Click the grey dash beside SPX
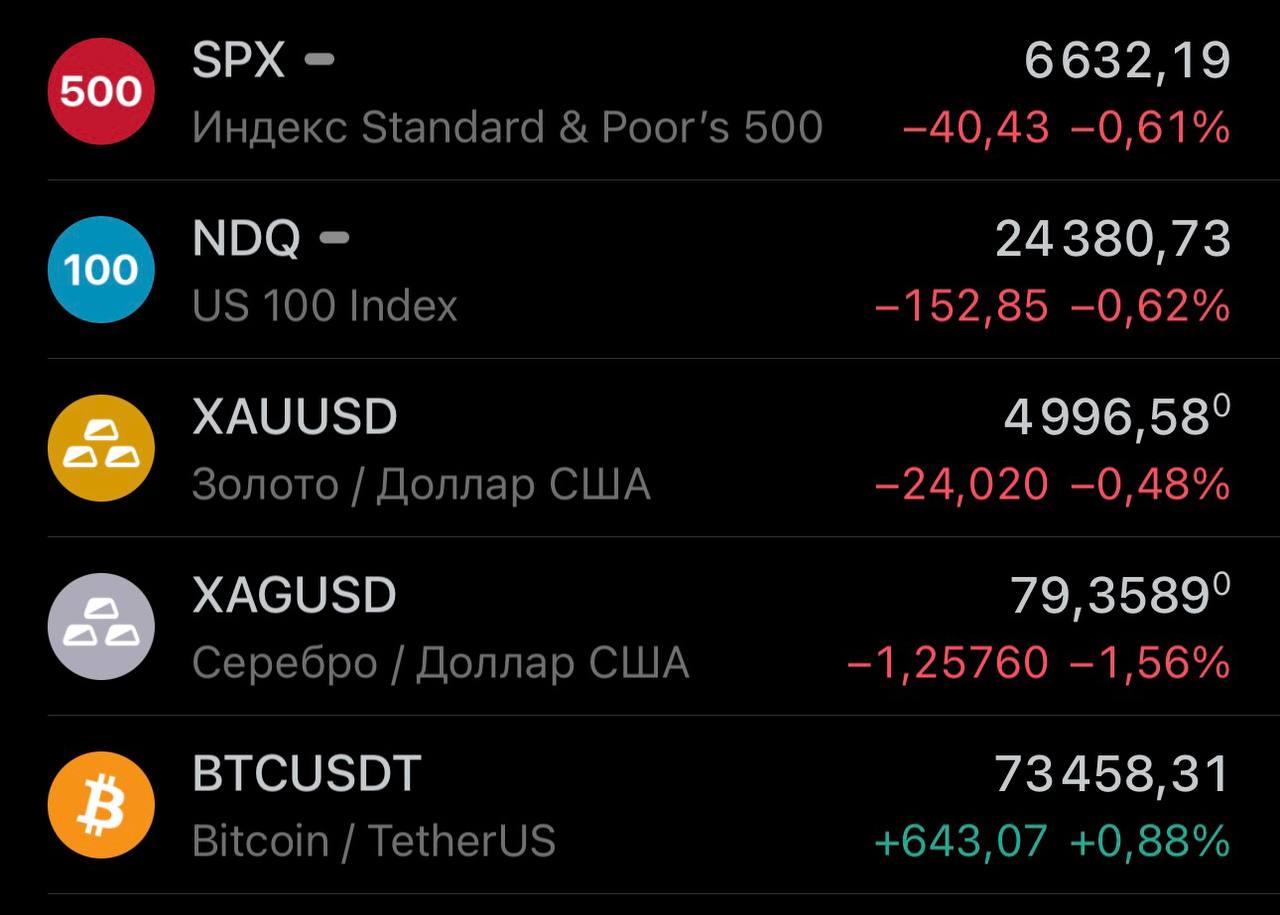This screenshot has height=915, width=1280. point(319,60)
